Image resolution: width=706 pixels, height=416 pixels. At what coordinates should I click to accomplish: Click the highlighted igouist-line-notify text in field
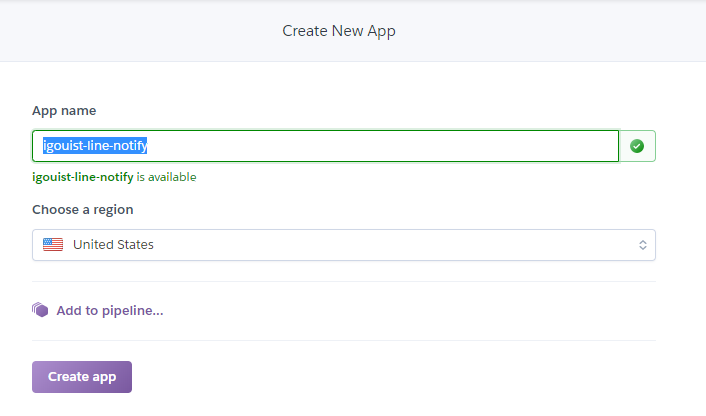coord(95,145)
